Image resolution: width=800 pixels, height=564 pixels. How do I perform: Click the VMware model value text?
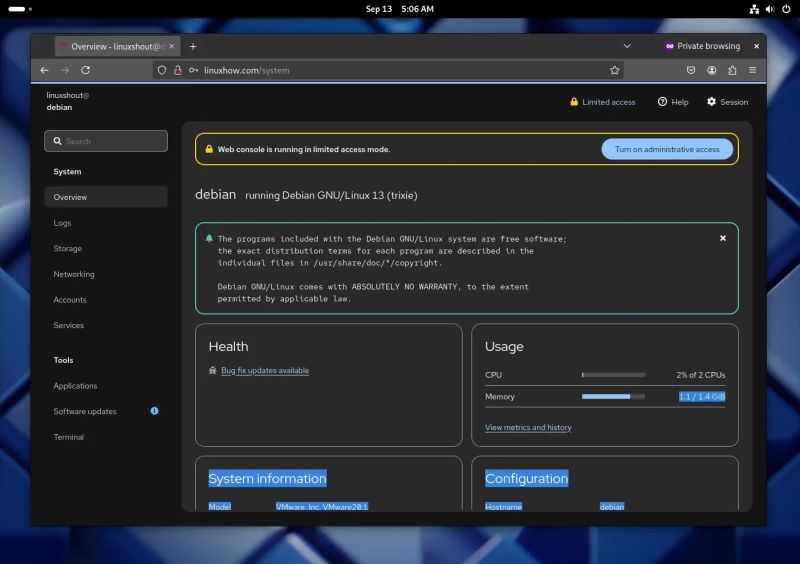tap(321, 506)
